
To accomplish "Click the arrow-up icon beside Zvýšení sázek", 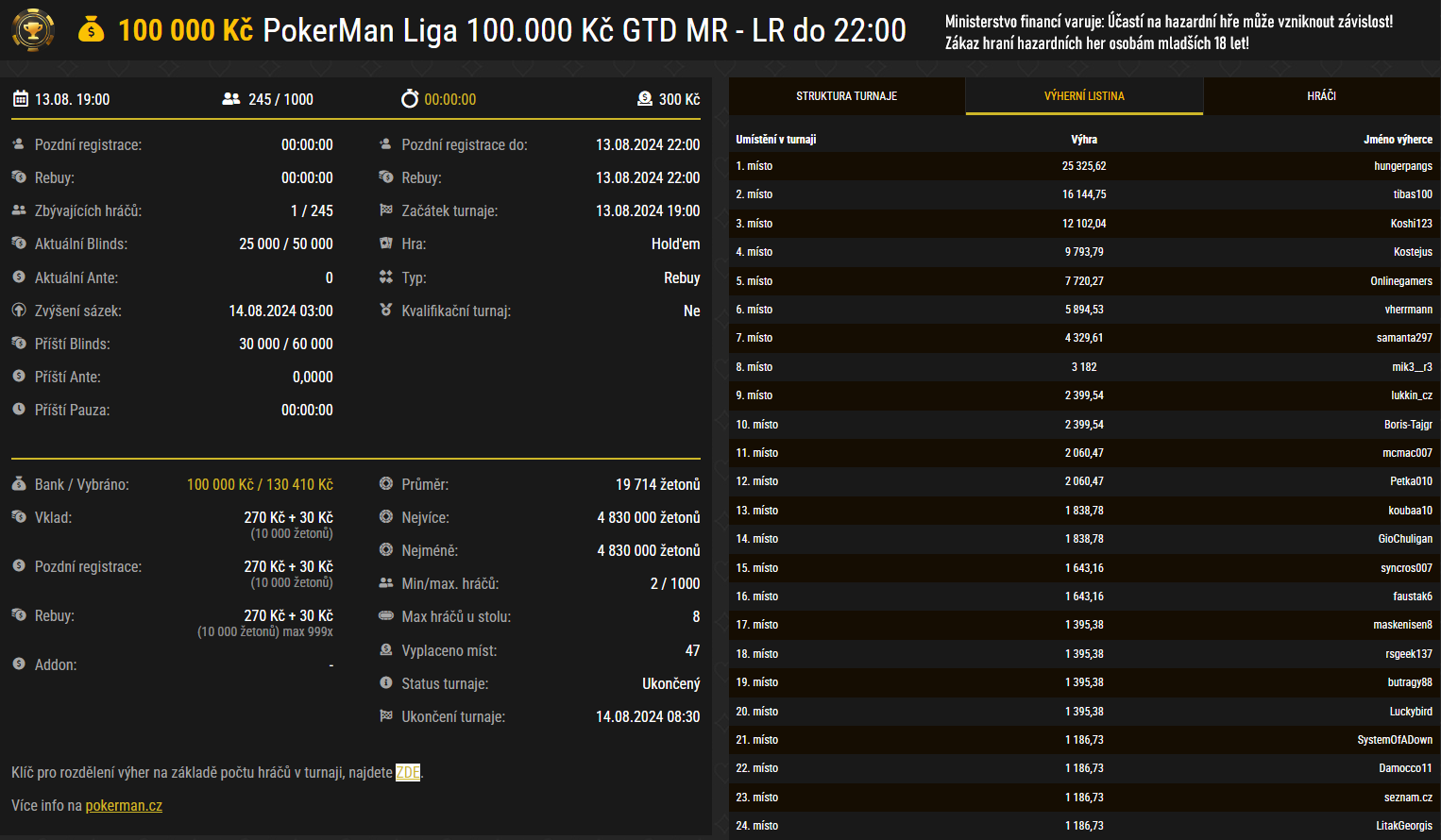I will click(x=20, y=311).
